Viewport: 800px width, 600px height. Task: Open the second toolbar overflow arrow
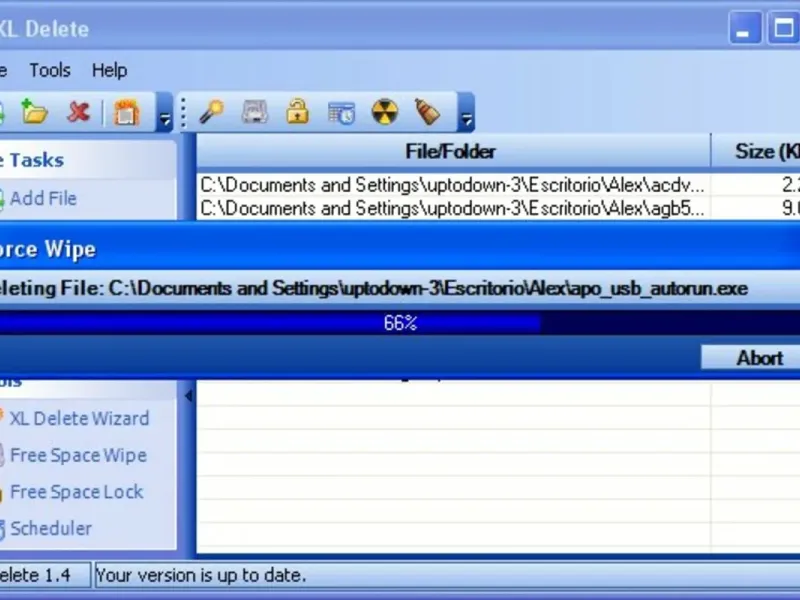466,113
